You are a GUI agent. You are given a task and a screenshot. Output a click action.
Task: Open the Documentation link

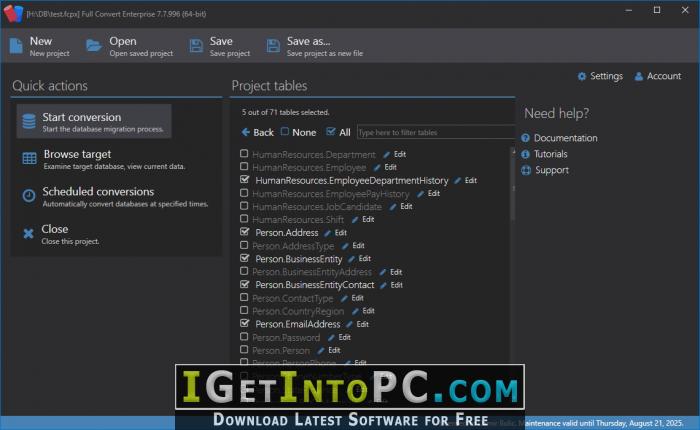click(559, 138)
